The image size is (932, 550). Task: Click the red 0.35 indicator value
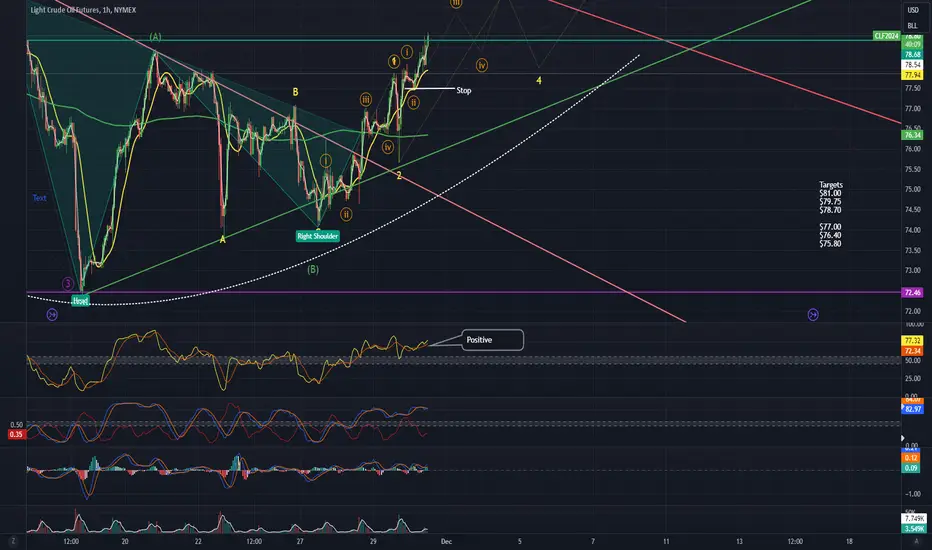16,435
